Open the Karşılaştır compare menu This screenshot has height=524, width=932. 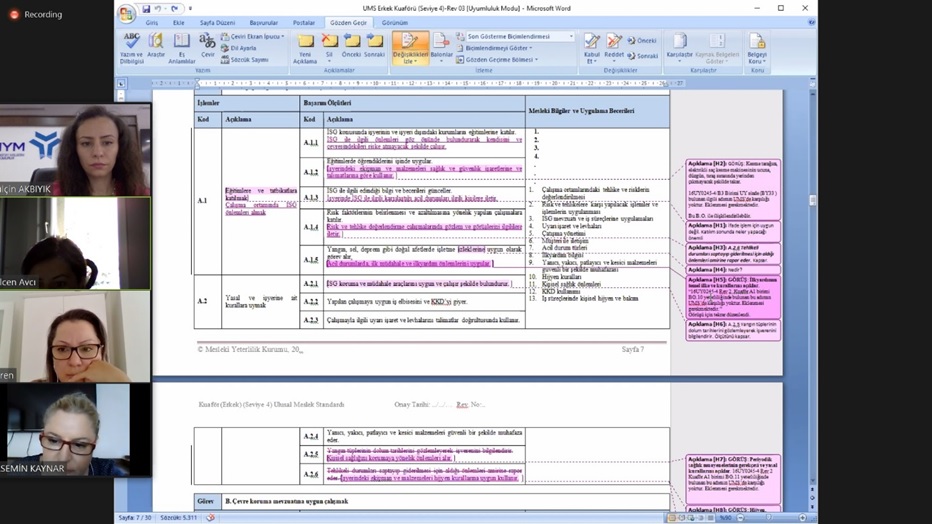pos(679,46)
